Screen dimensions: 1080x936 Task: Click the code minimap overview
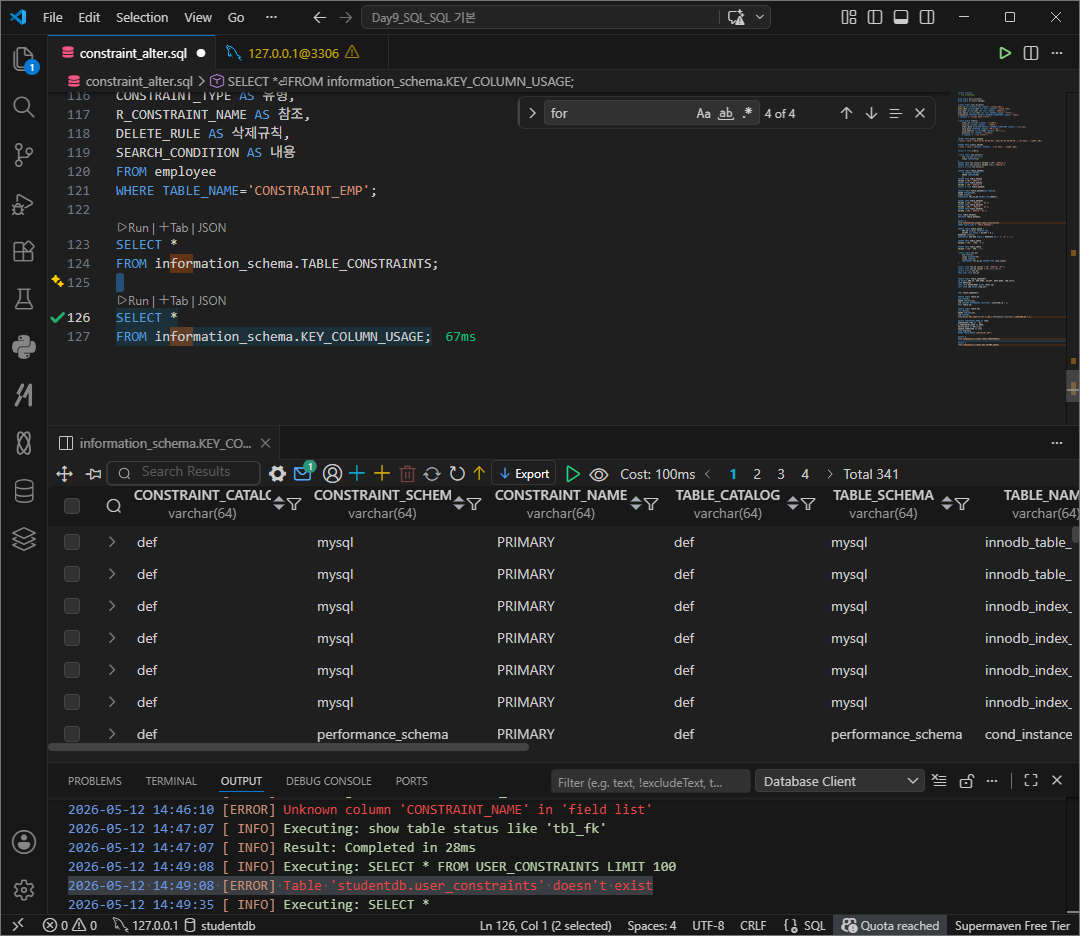click(1009, 218)
